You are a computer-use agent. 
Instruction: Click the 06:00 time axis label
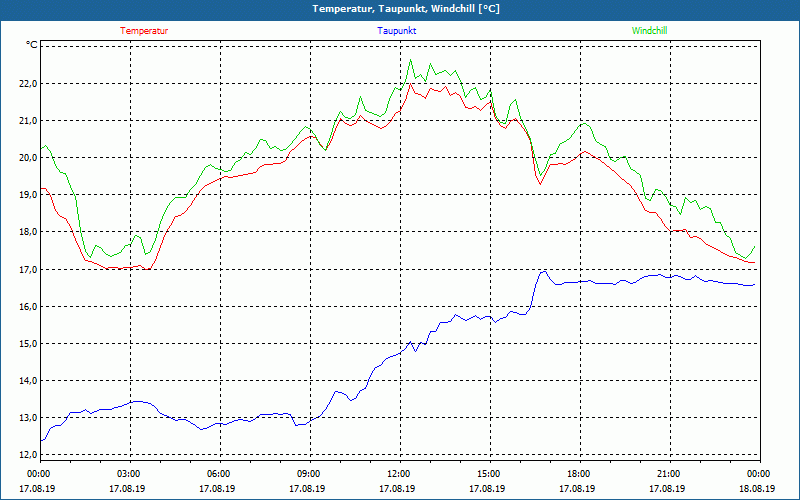click(x=220, y=474)
